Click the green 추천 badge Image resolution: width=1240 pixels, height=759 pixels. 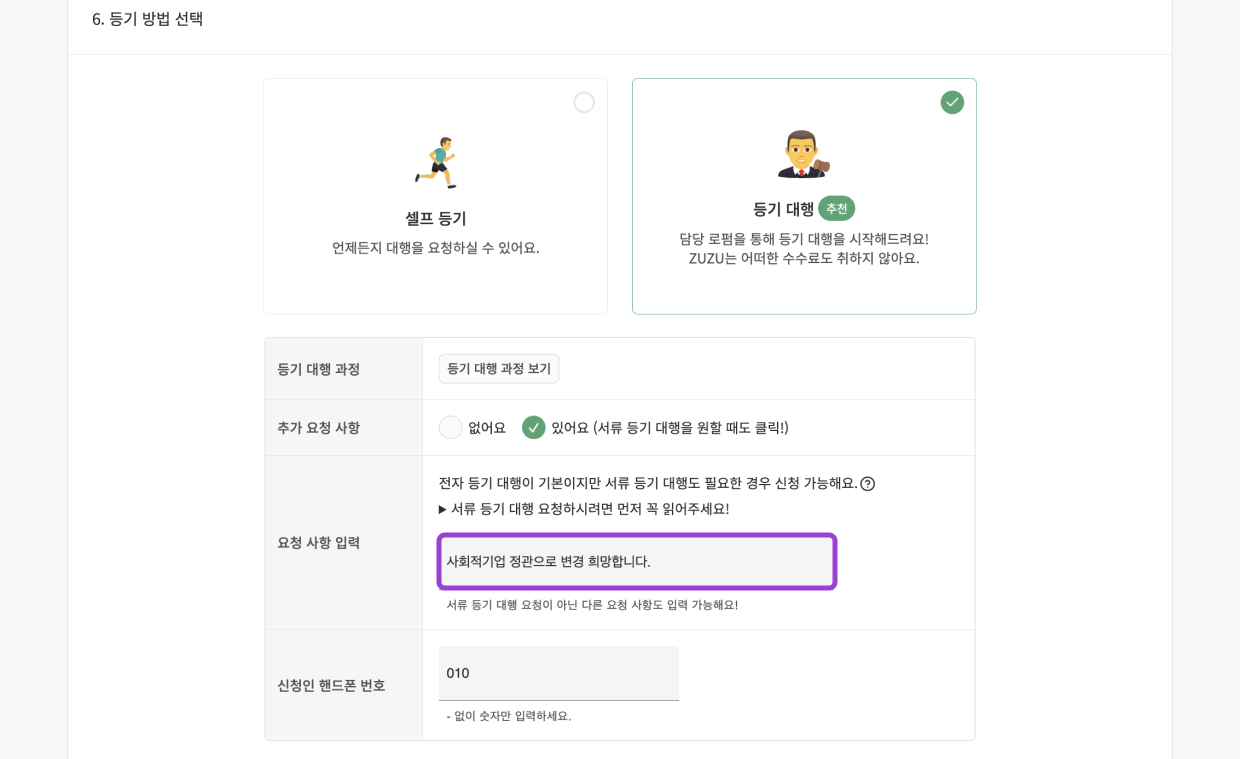836,209
